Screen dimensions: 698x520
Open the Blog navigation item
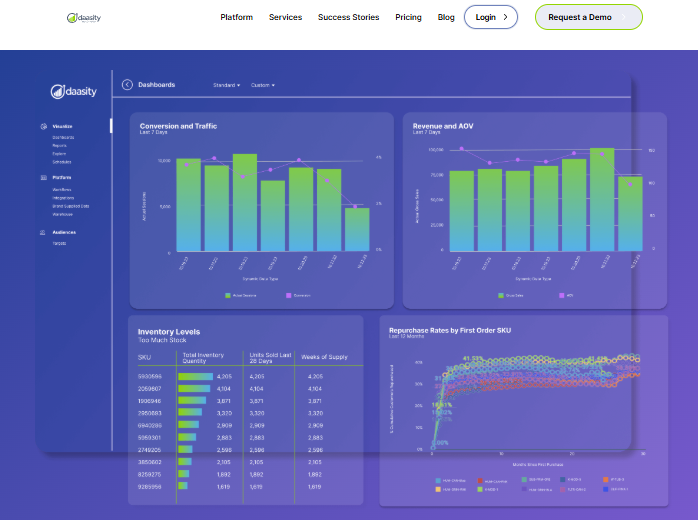coord(446,17)
